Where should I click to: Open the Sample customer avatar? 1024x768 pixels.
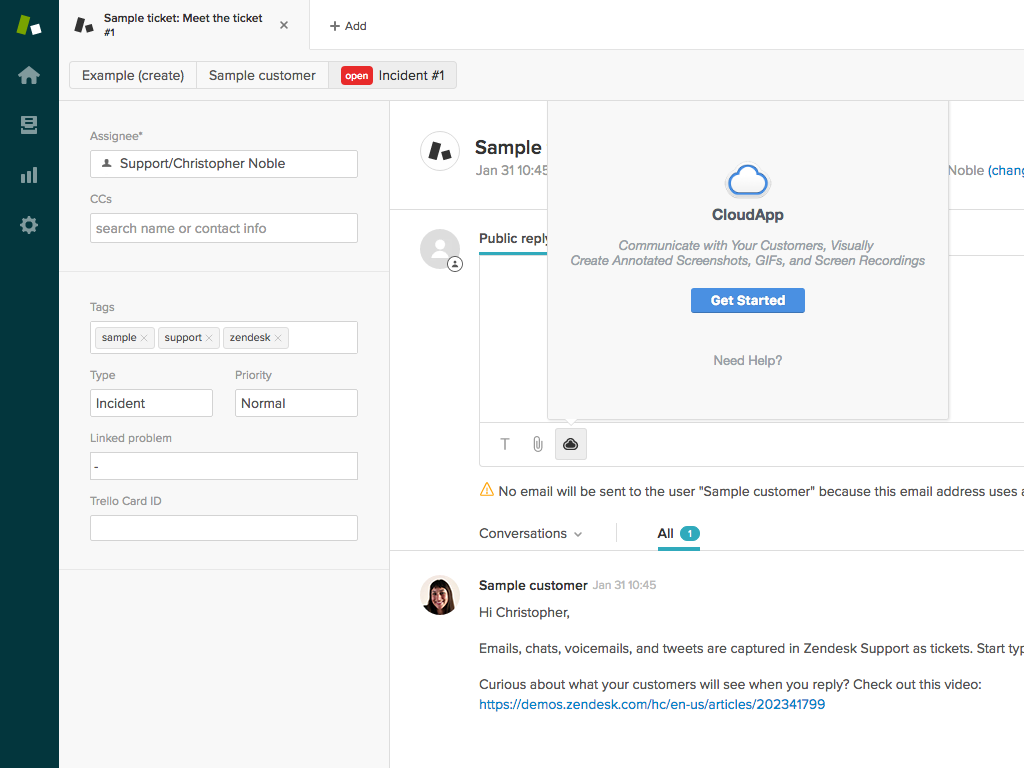click(x=440, y=595)
